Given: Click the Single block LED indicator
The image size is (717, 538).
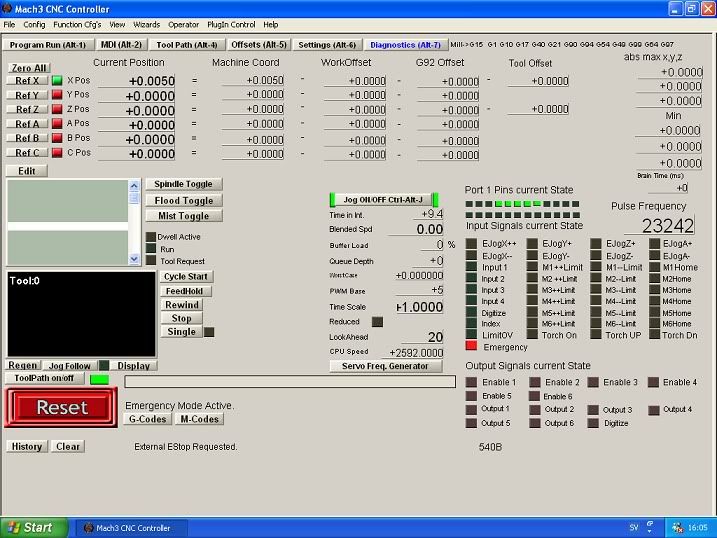Looking at the screenshot, I should pyautogui.click(x=209, y=332).
